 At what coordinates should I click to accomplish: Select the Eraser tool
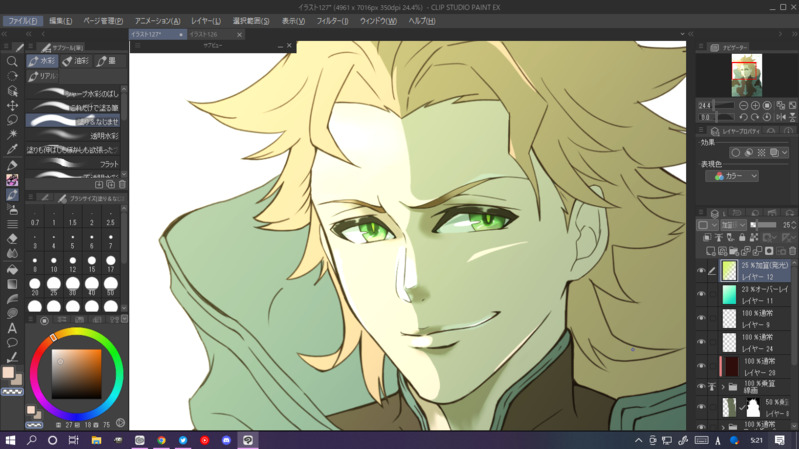click(12, 239)
